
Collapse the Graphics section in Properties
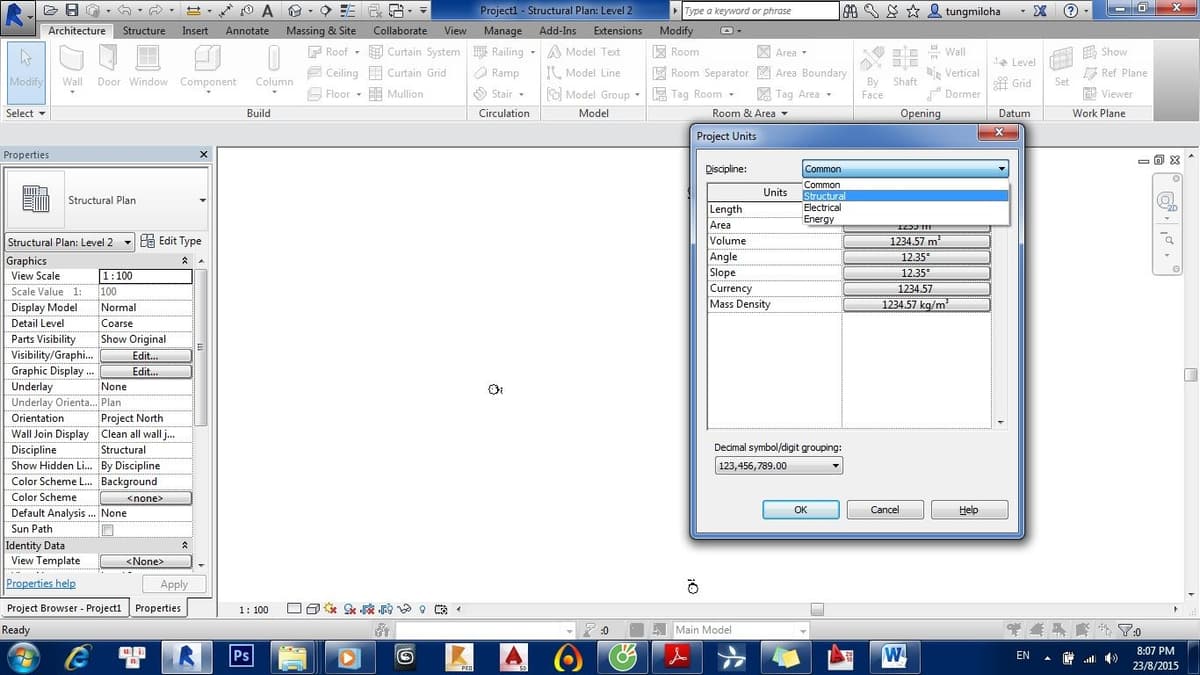[x=184, y=261]
